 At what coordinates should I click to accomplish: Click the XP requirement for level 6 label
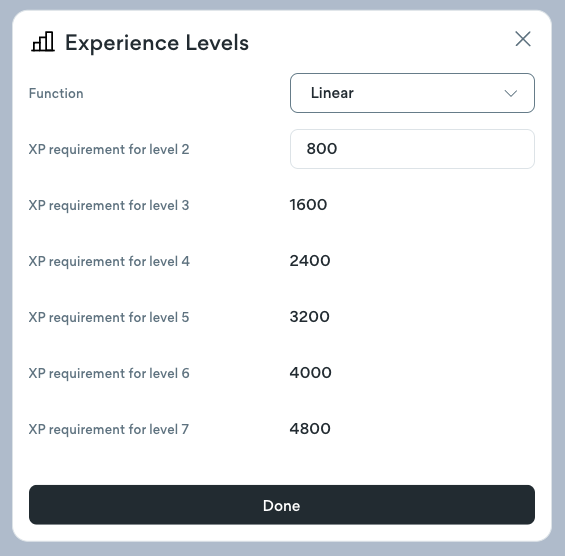(109, 373)
